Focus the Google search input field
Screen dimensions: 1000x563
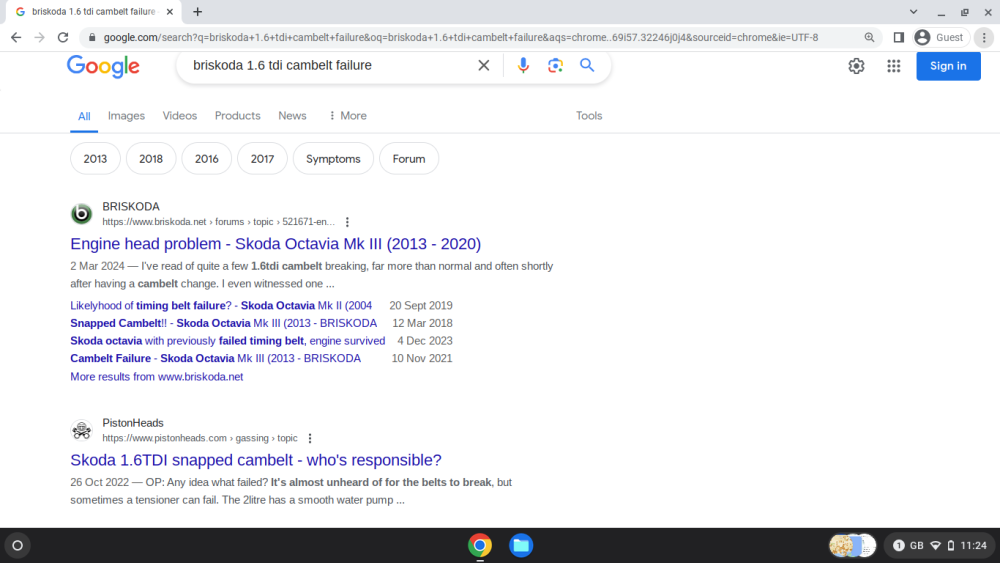click(x=328, y=65)
